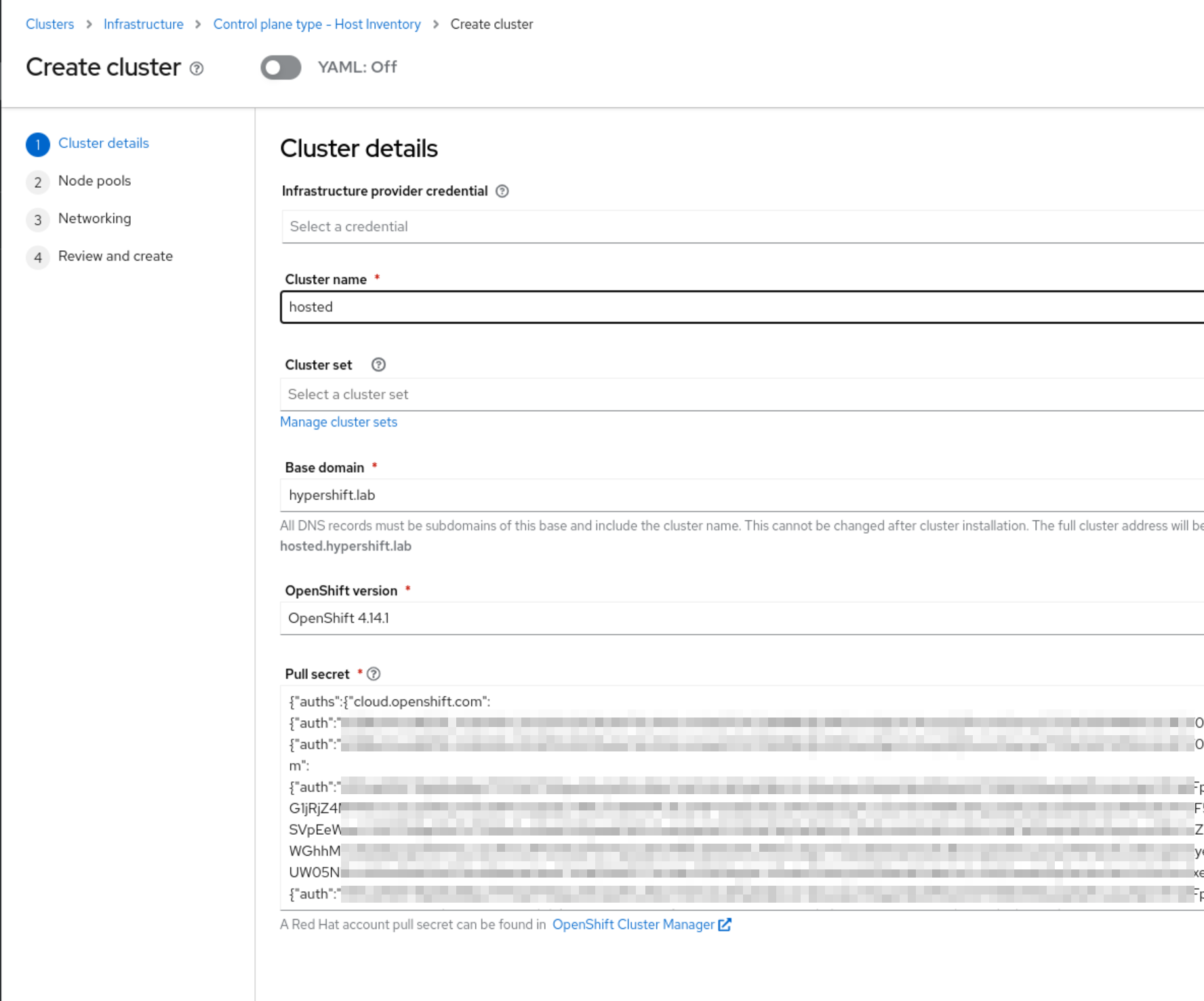
Task: Click the Create cluster breadcrumb text
Action: (x=491, y=24)
